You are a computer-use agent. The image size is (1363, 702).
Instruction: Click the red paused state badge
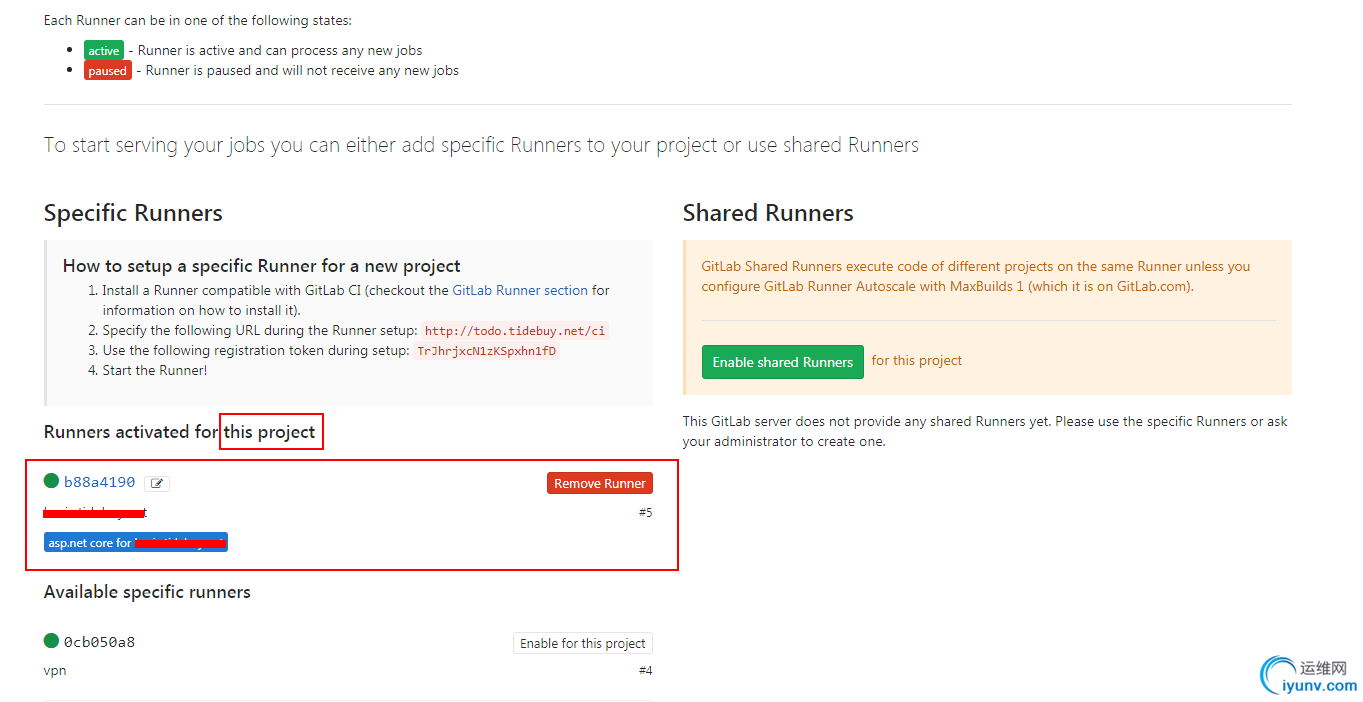[x=108, y=71]
